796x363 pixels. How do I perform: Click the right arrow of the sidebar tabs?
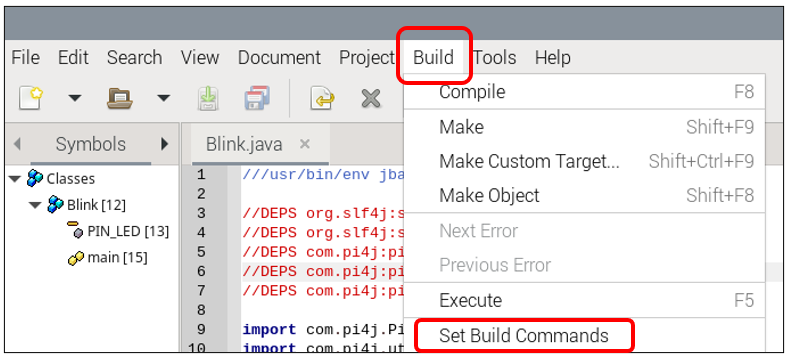pos(164,144)
